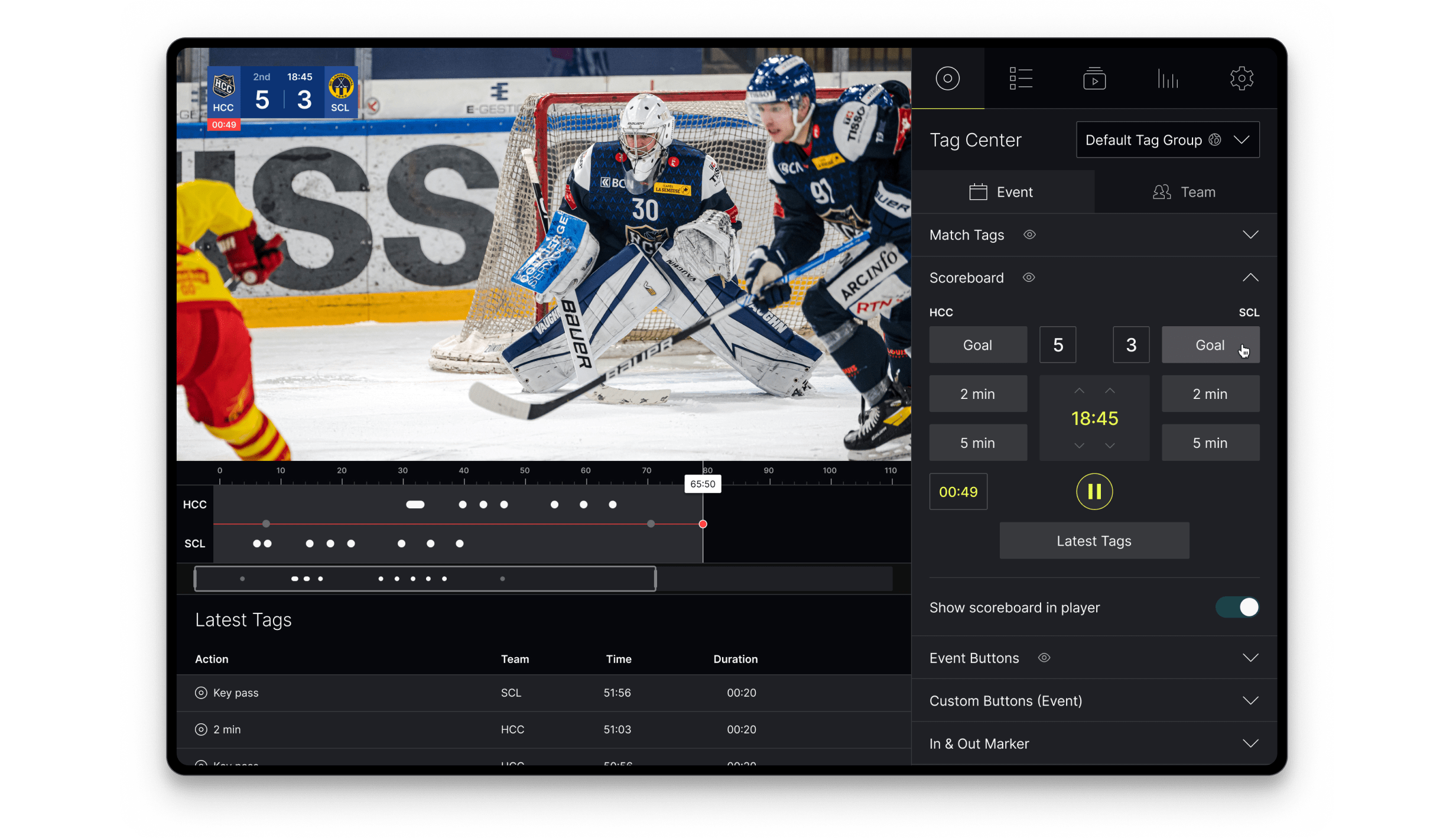
Task: Expand the Custom Buttons (Event) section
Action: pyautogui.click(x=1251, y=700)
